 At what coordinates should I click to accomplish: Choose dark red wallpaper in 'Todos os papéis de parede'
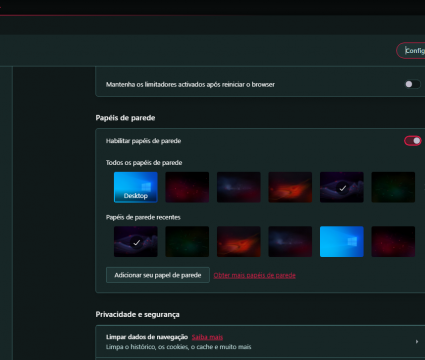coord(187,187)
